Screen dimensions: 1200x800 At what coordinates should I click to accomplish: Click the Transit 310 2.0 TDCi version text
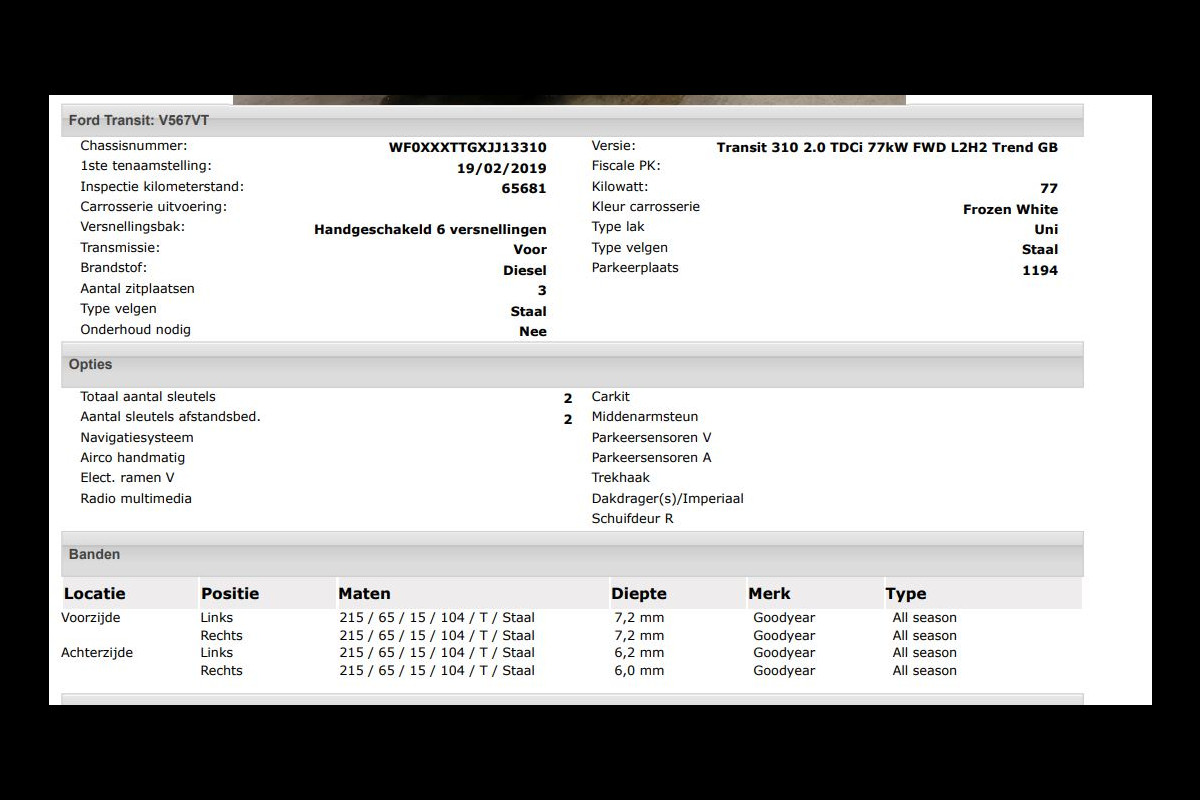[x=886, y=148]
